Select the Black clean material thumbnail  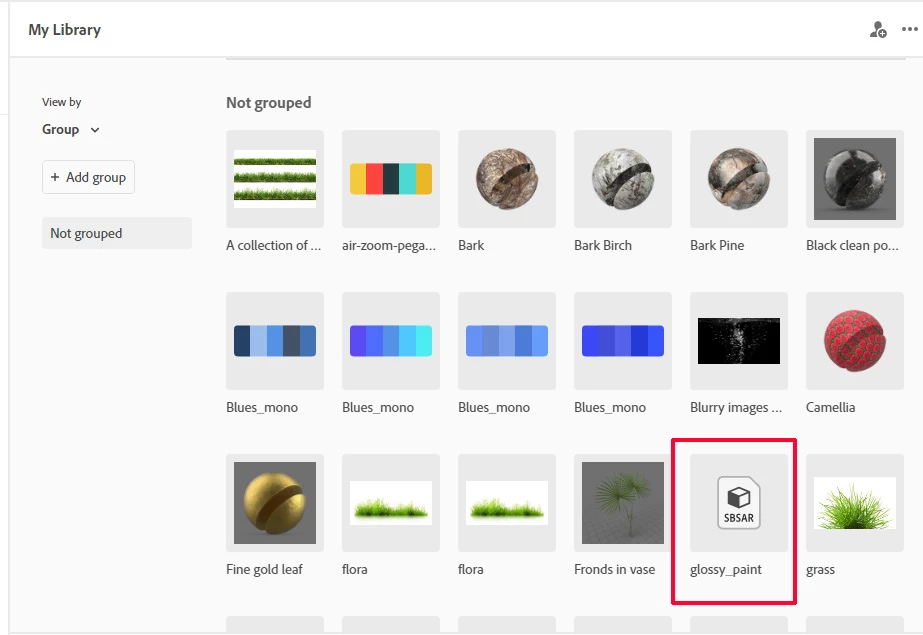click(855, 179)
